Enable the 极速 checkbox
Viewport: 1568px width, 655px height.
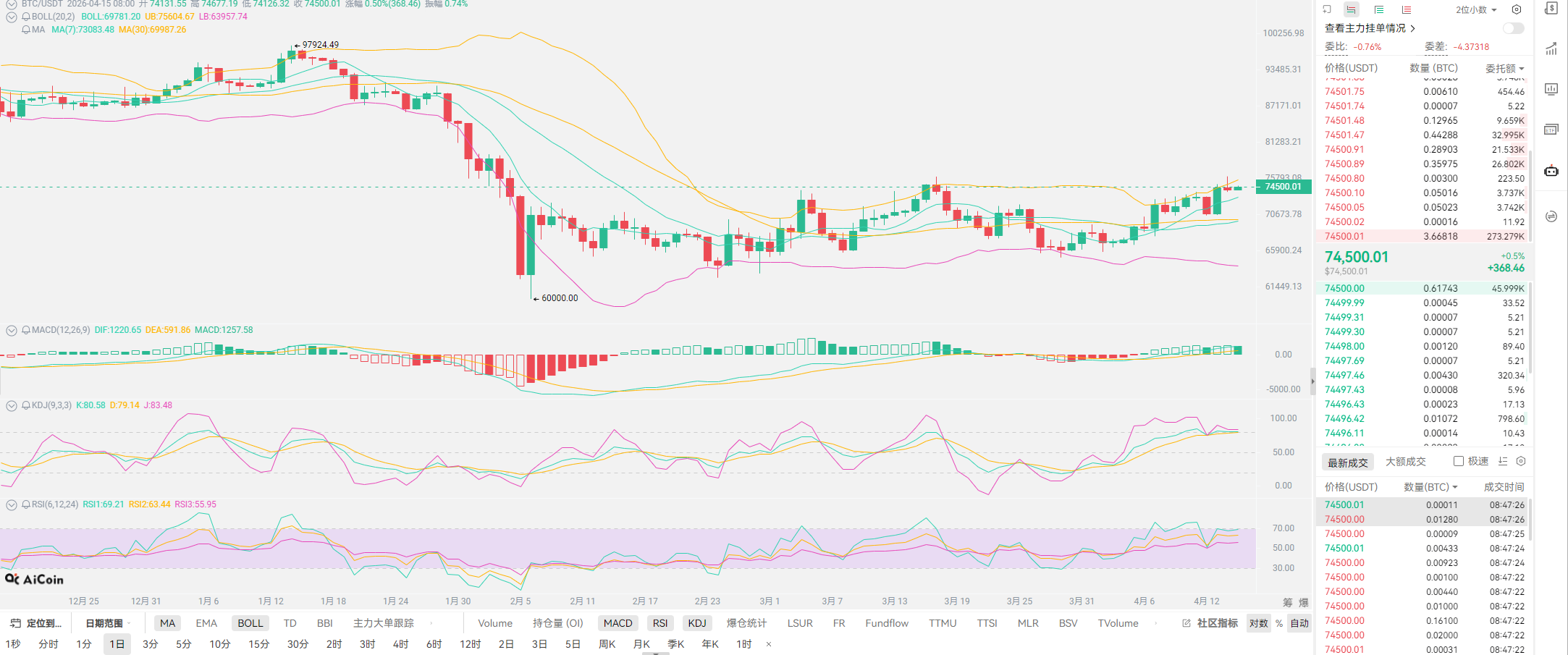1459,461
